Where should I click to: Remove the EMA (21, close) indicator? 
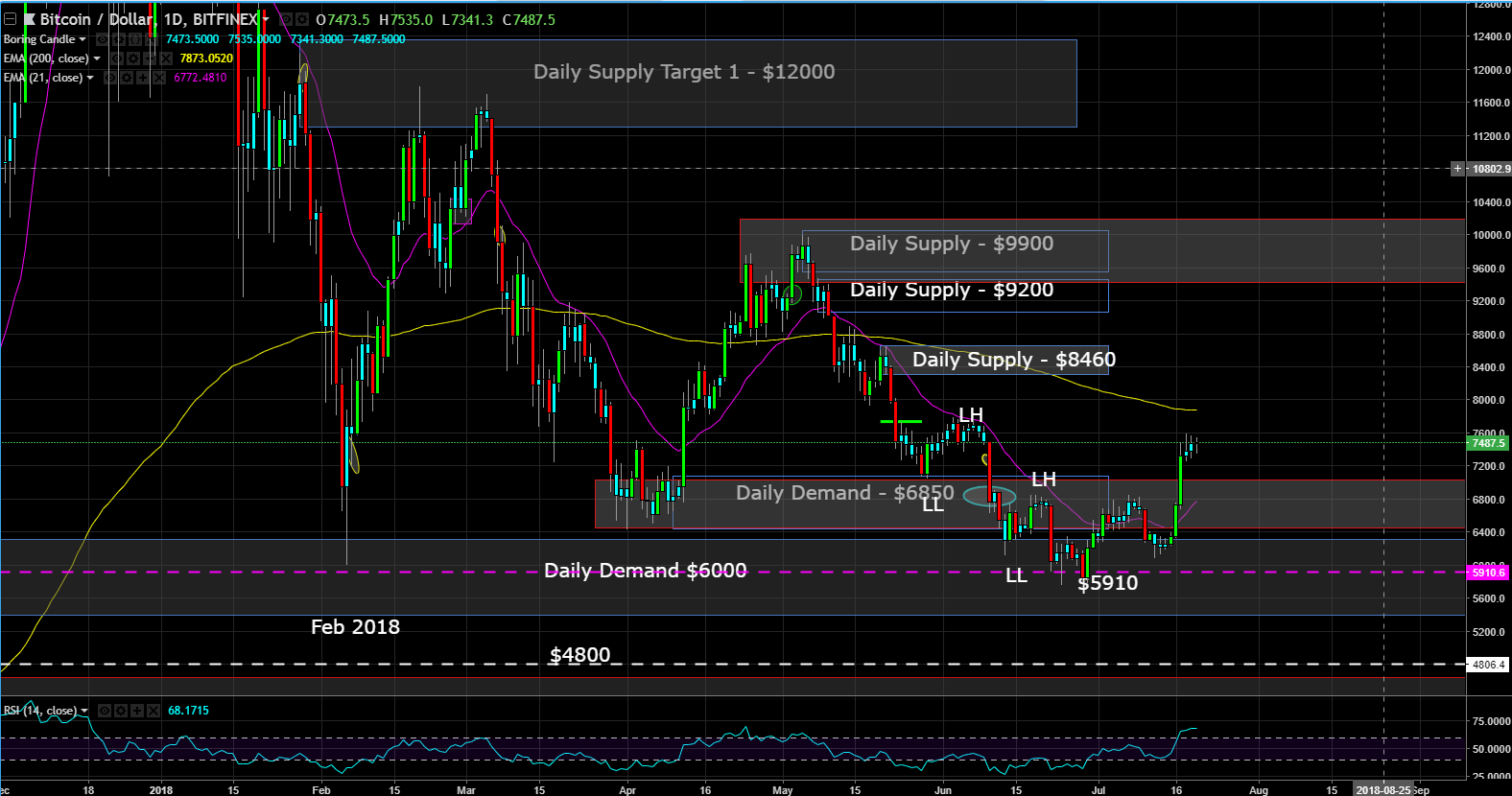tap(159, 78)
